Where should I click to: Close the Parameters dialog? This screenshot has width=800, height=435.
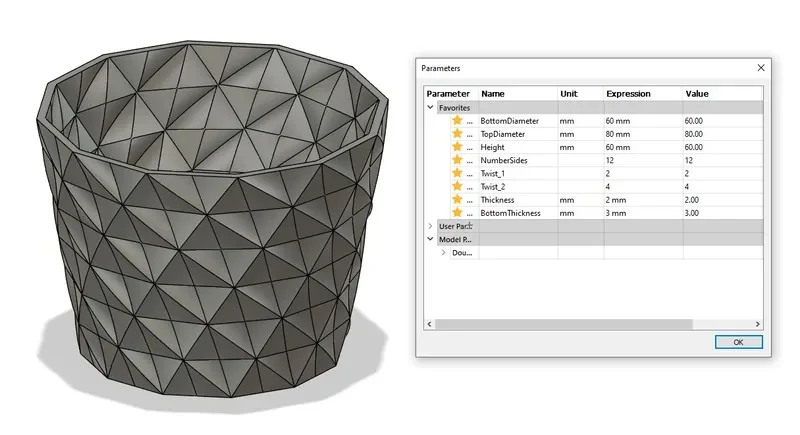(x=761, y=68)
